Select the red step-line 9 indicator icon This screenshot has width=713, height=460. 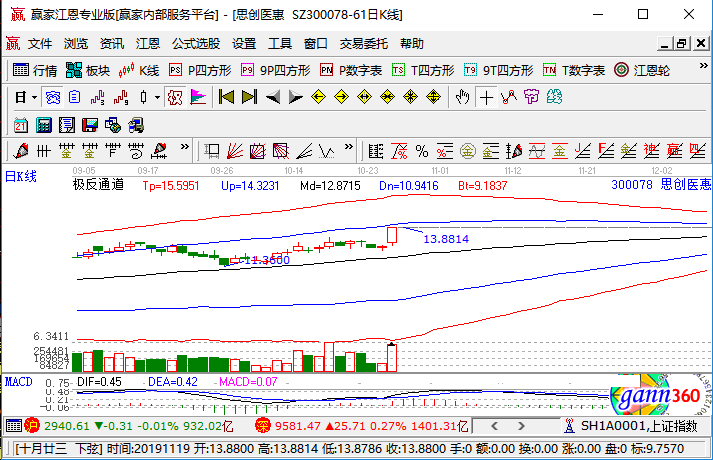tap(121, 97)
